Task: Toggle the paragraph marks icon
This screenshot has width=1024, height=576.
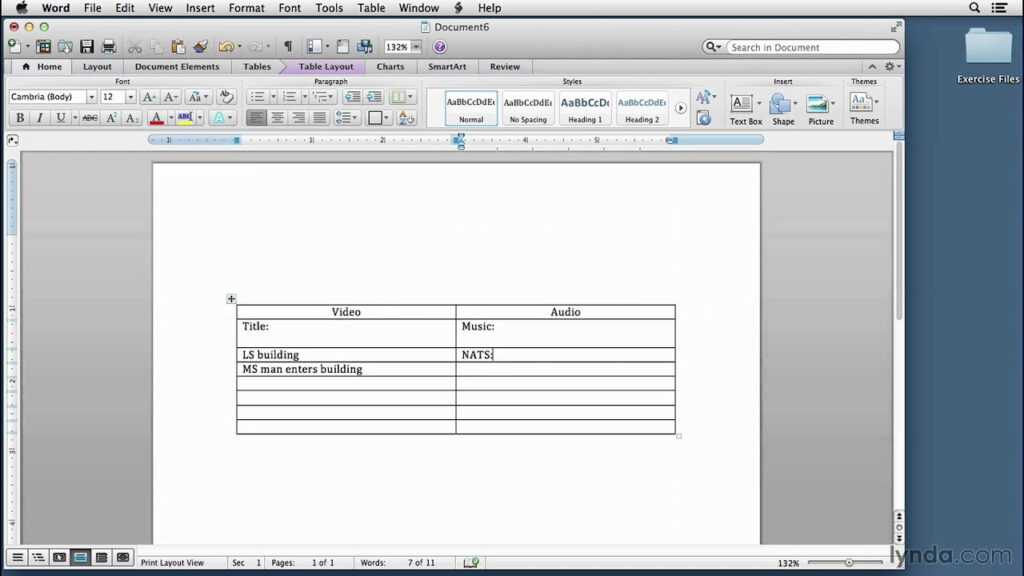Action: click(287, 46)
